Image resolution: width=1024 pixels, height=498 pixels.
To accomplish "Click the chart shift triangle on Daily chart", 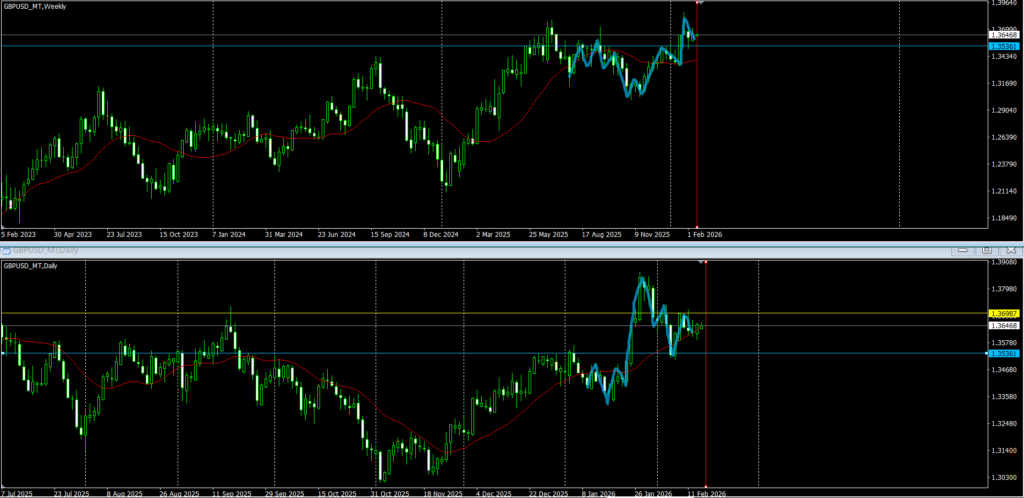I will [699, 262].
